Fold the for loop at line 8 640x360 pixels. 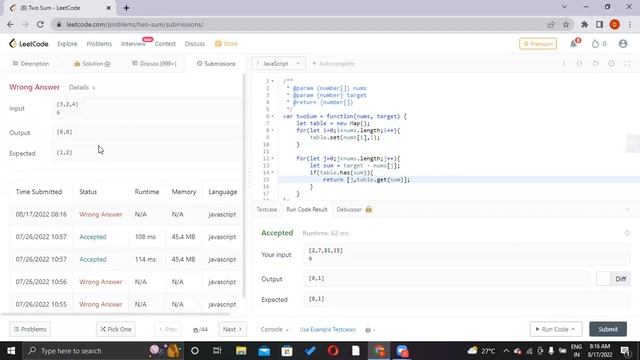pos(273,130)
